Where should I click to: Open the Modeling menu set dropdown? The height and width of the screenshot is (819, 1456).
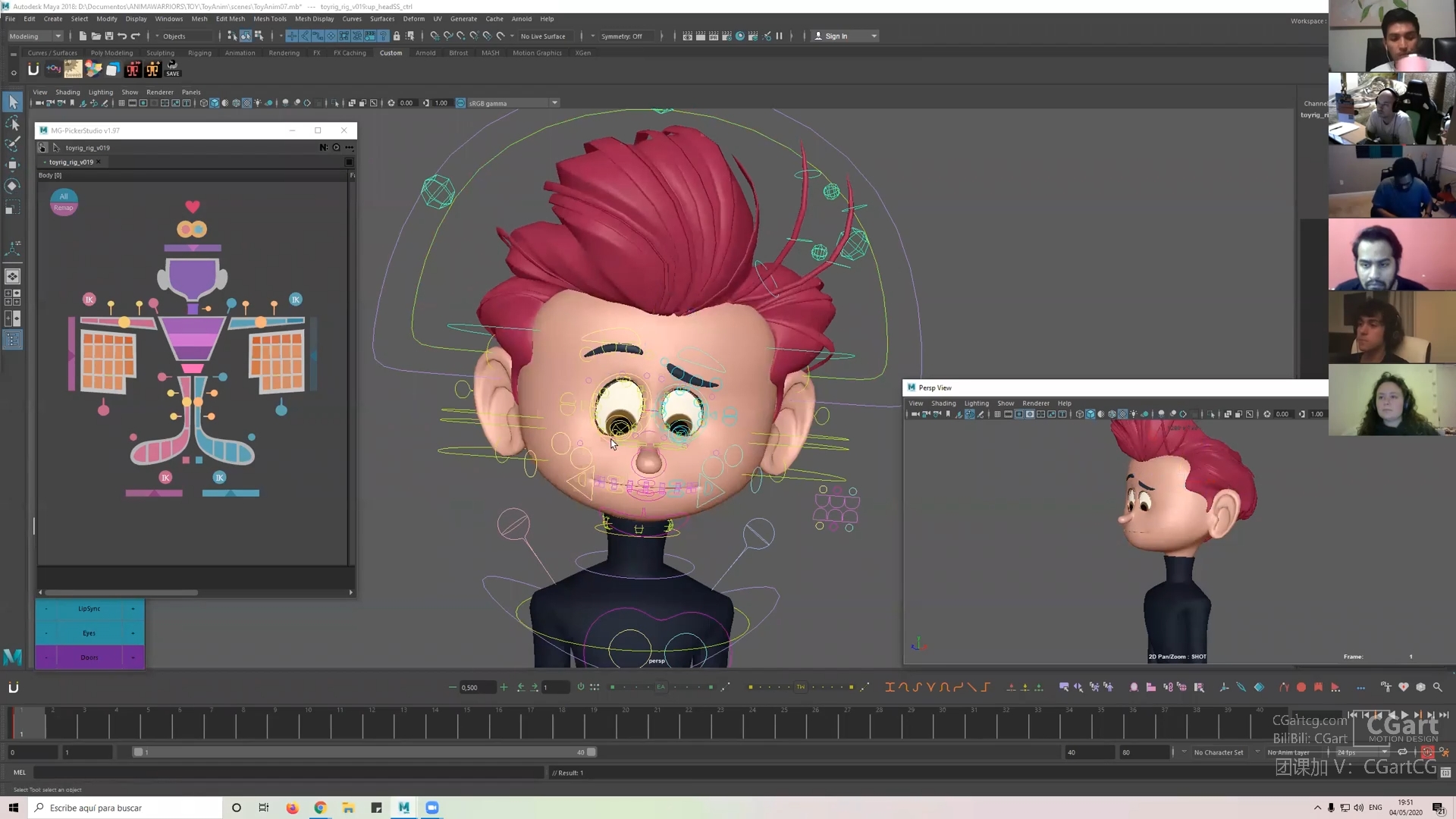[x=36, y=36]
